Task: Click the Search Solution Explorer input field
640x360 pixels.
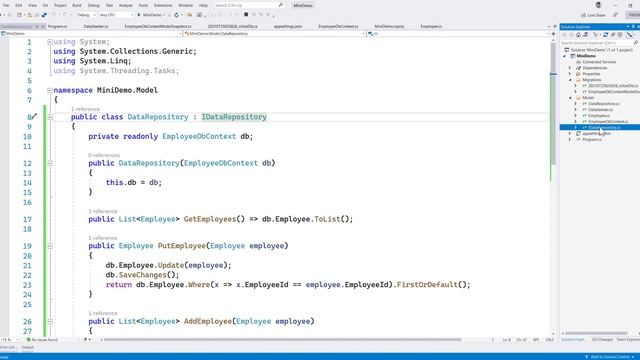Action: tap(596, 42)
